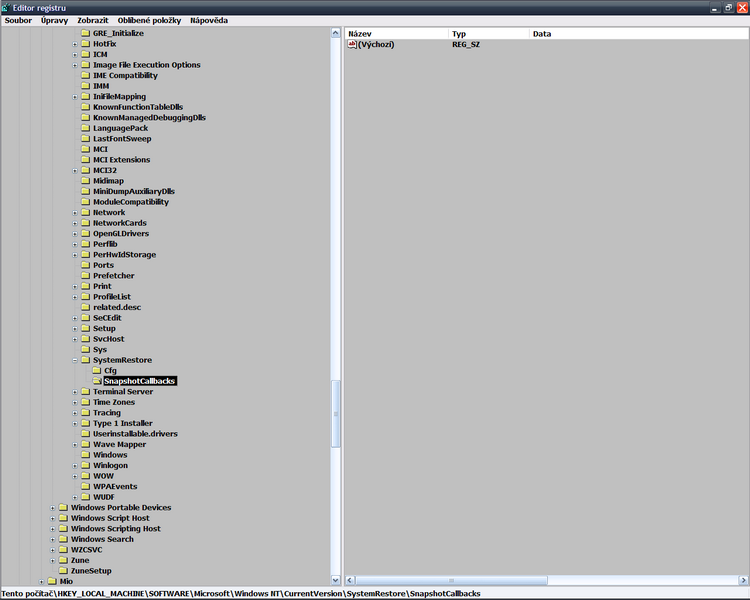Expand the ICM key
This screenshot has height=600, width=750.
(75, 55)
